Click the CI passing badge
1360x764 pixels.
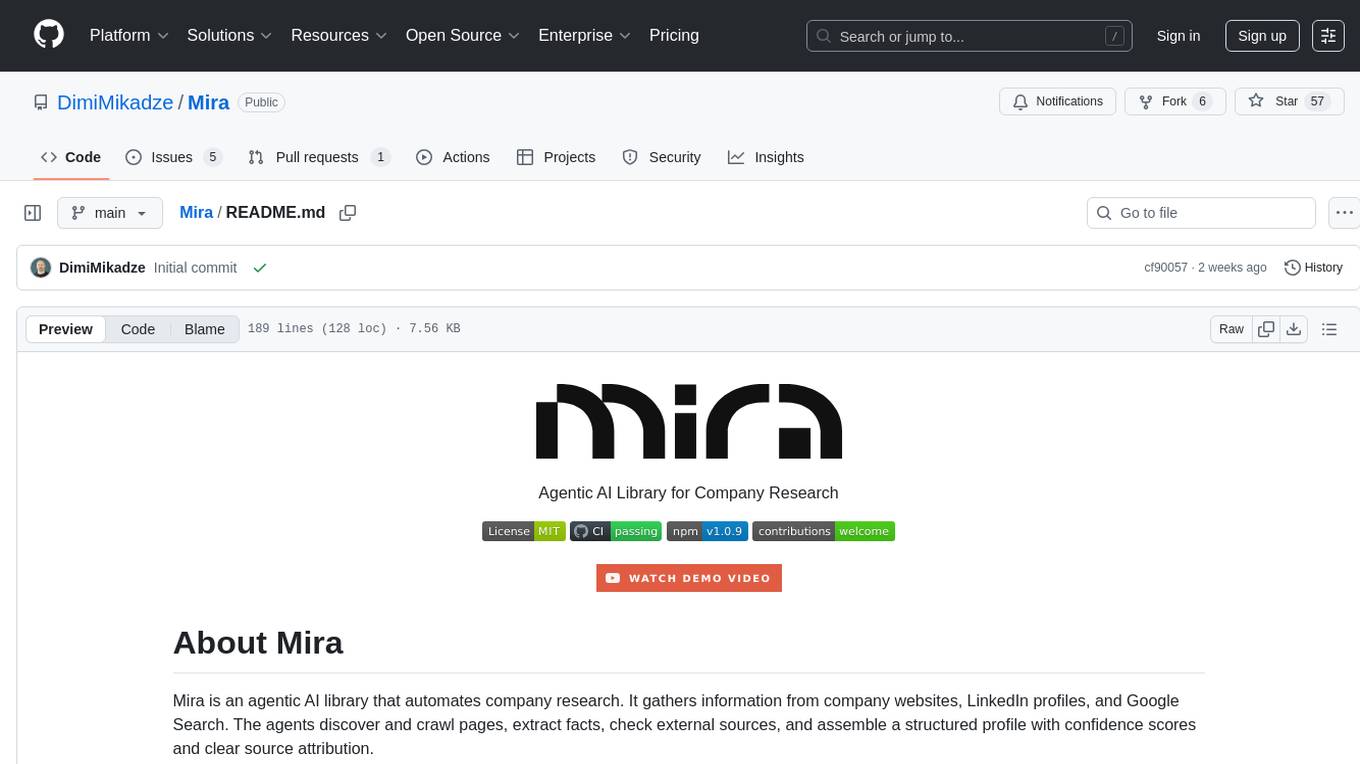(x=616, y=531)
